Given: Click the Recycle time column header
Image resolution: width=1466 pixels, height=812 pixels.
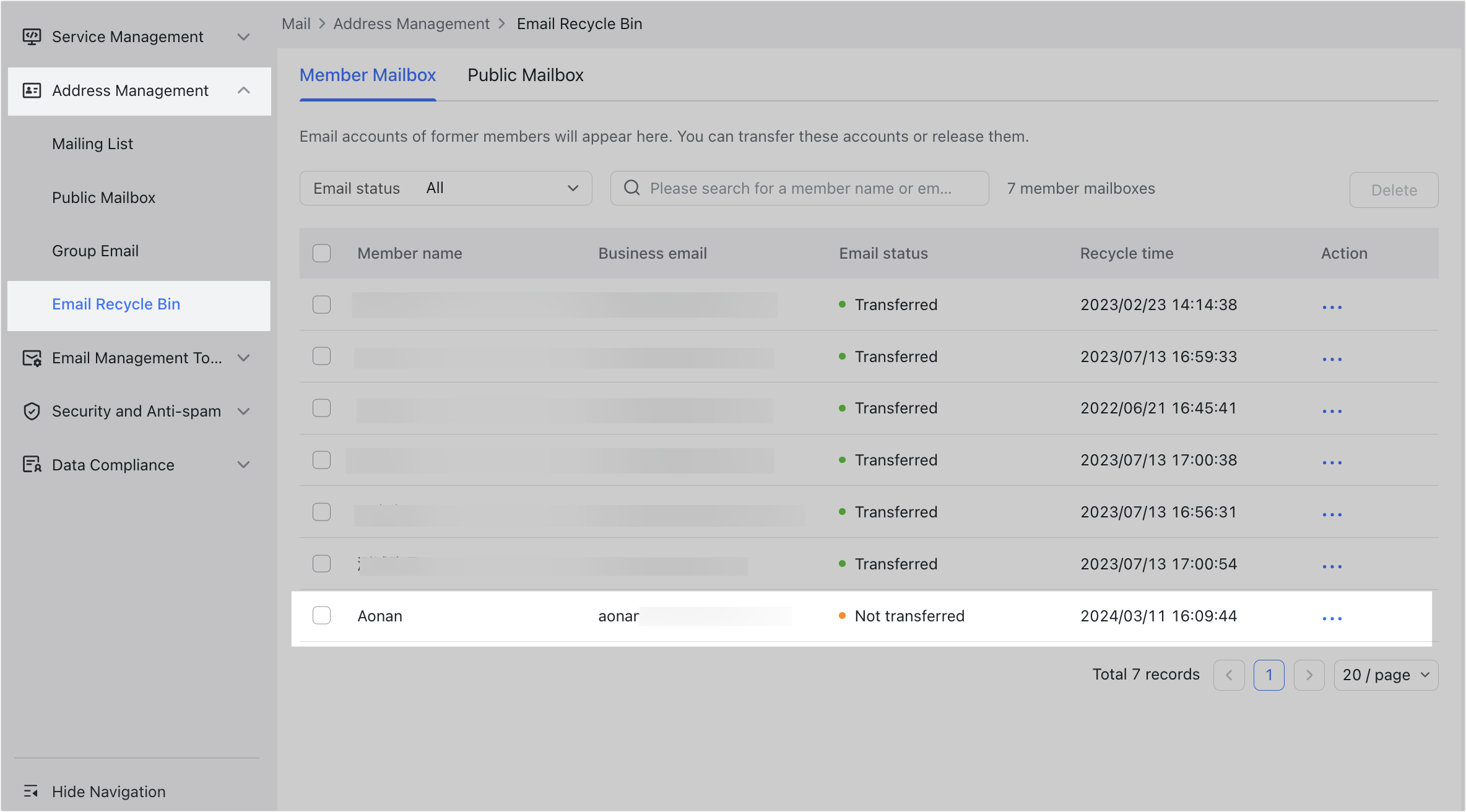Looking at the screenshot, I should tap(1127, 253).
